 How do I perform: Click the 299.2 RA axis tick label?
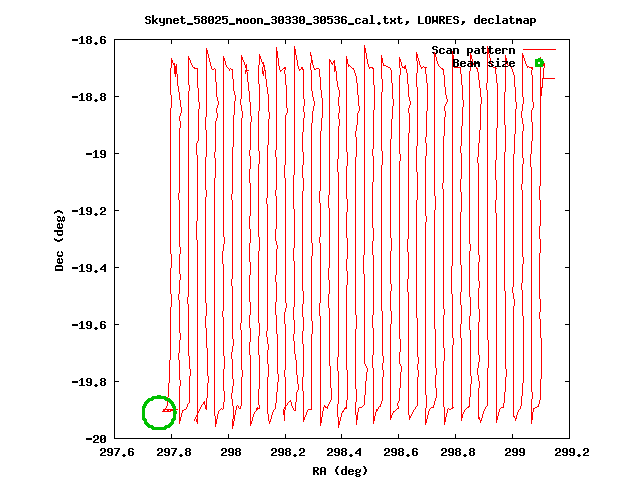pyautogui.click(x=571, y=452)
